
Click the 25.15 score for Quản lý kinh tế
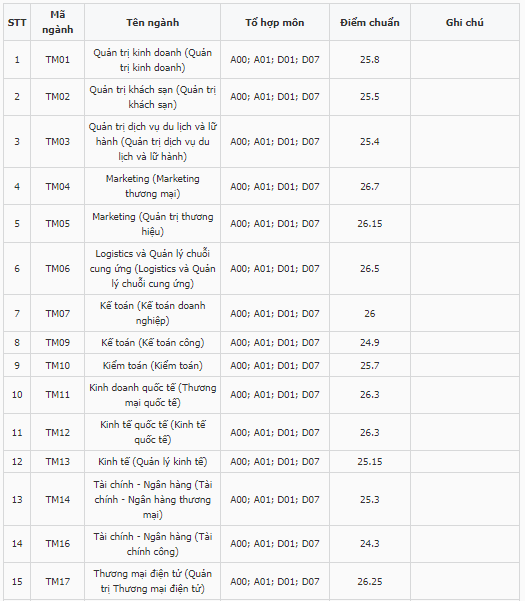click(x=370, y=461)
